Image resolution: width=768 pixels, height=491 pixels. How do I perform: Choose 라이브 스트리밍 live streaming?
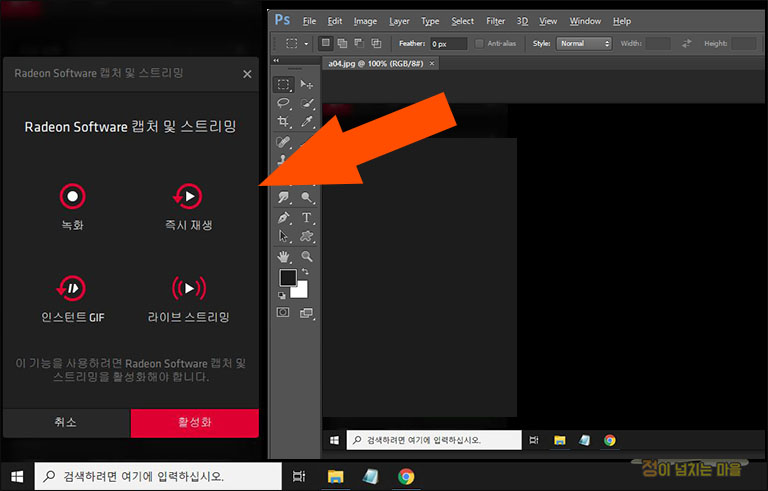point(189,298)
